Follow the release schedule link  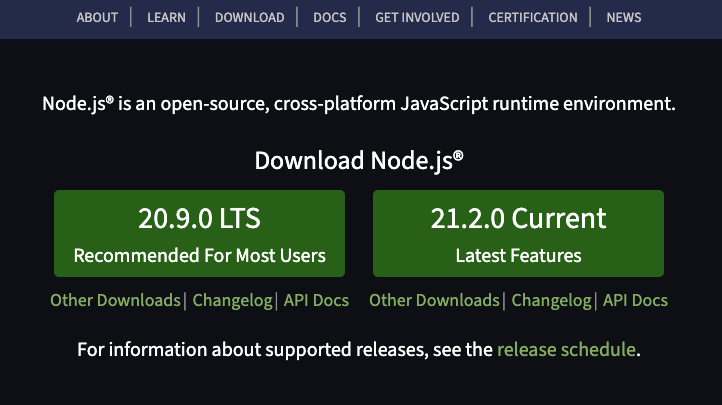point(566,350)
